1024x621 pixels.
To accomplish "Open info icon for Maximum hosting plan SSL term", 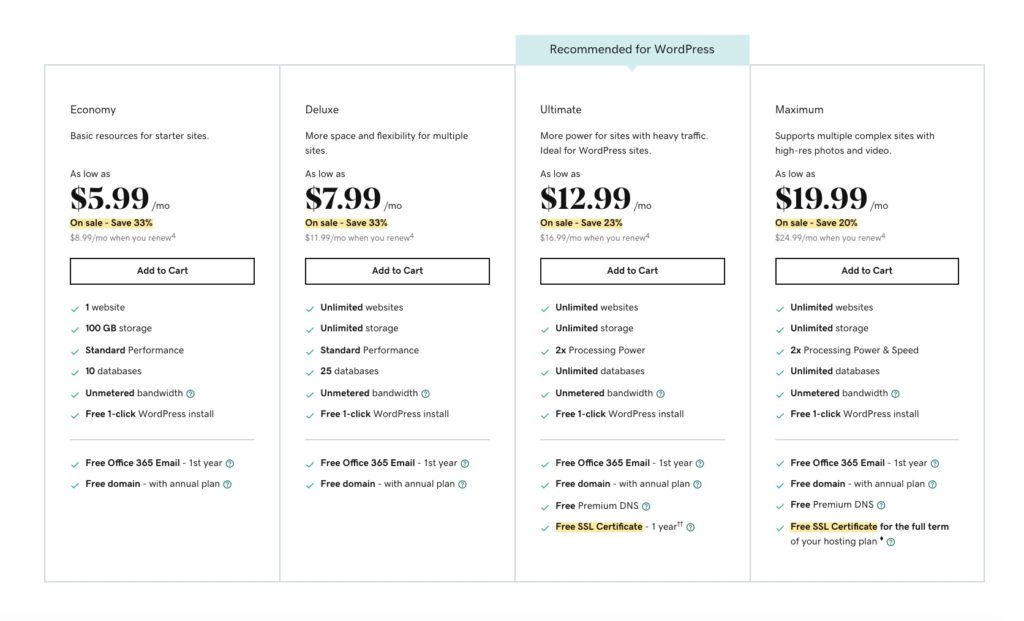I will point(890,543).
